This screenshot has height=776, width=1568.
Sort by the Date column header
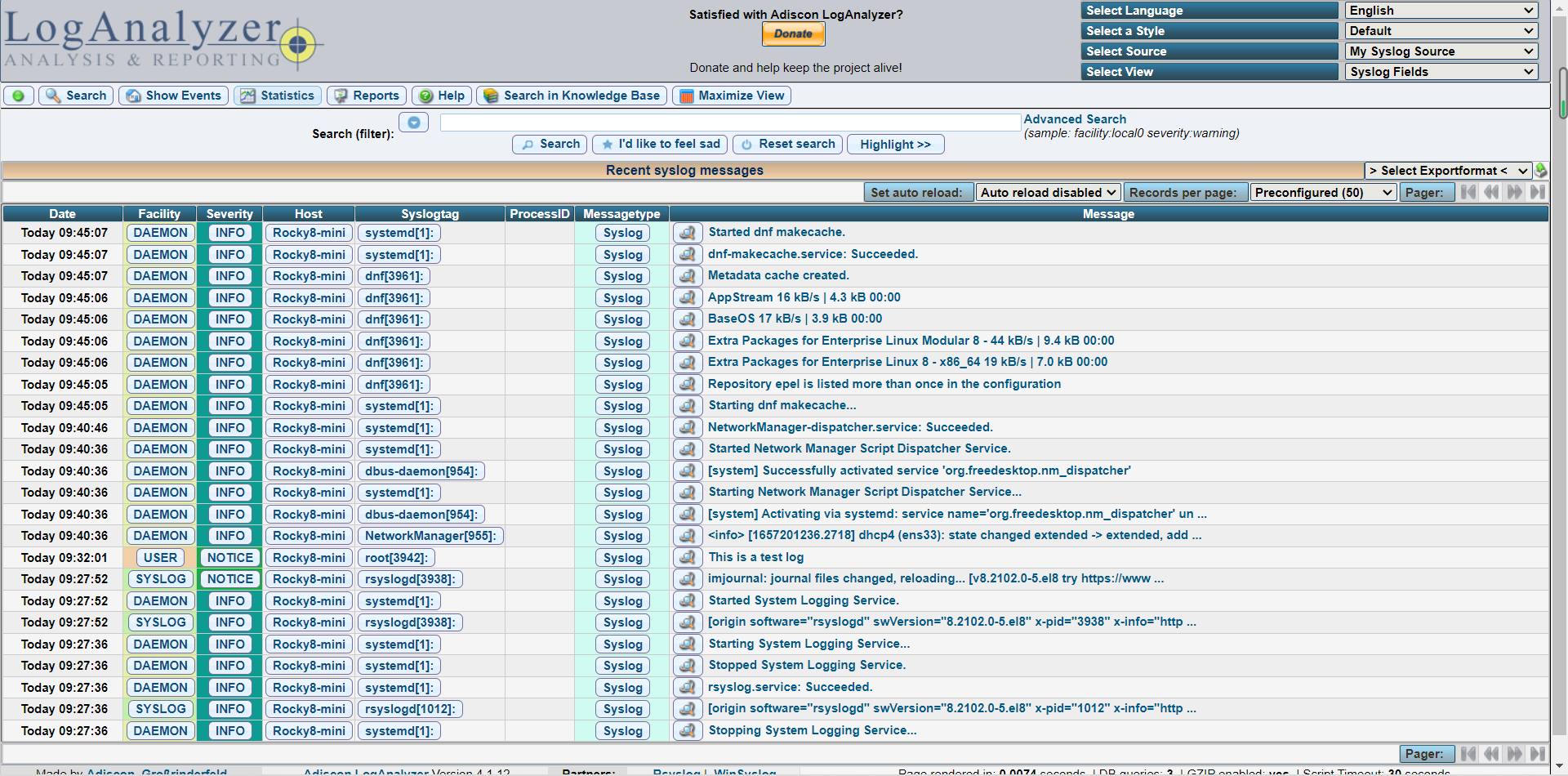(62, 214)
